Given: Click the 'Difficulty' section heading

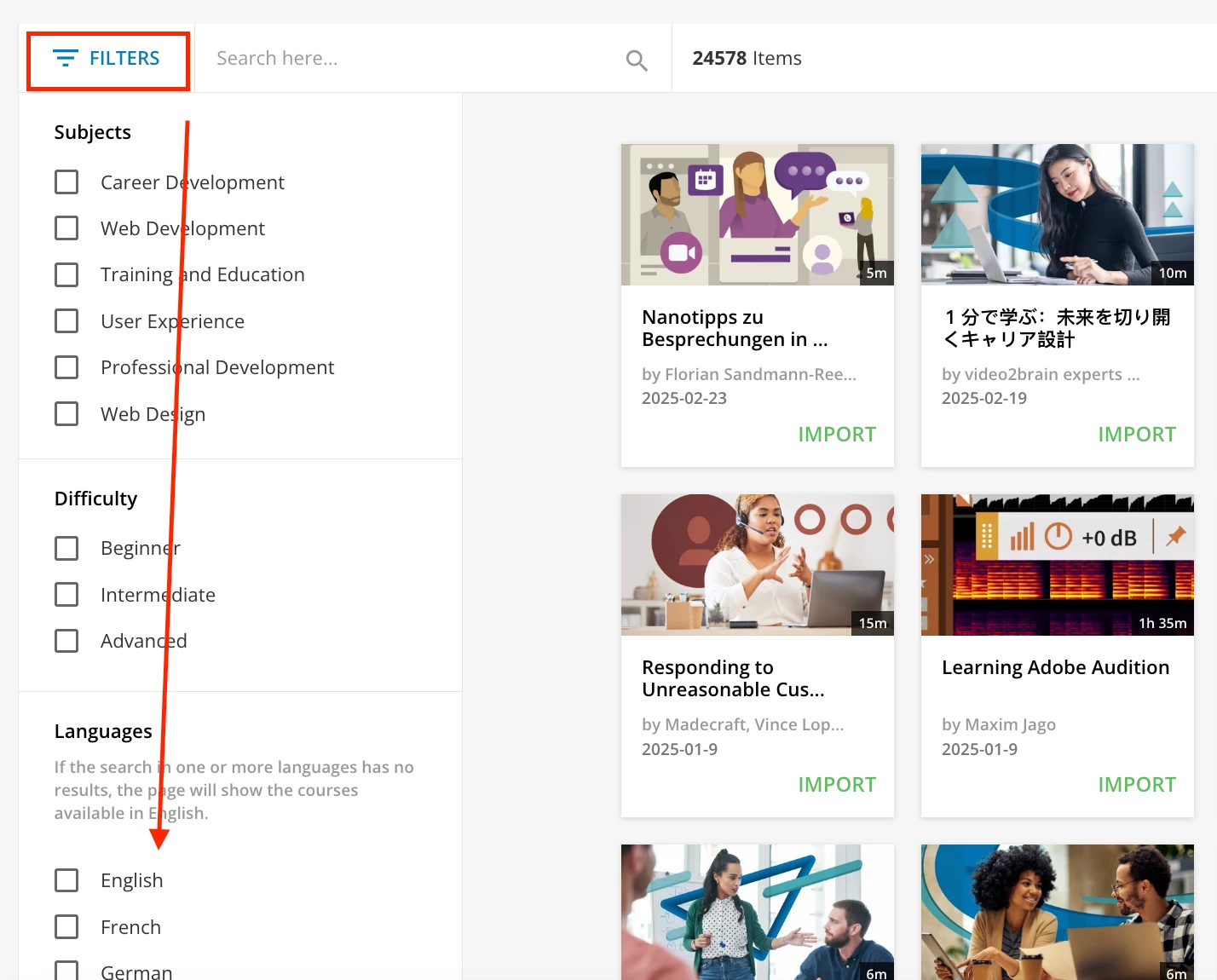Looking at the screenshot, I should pyautogui.click(x=95, y=499).
